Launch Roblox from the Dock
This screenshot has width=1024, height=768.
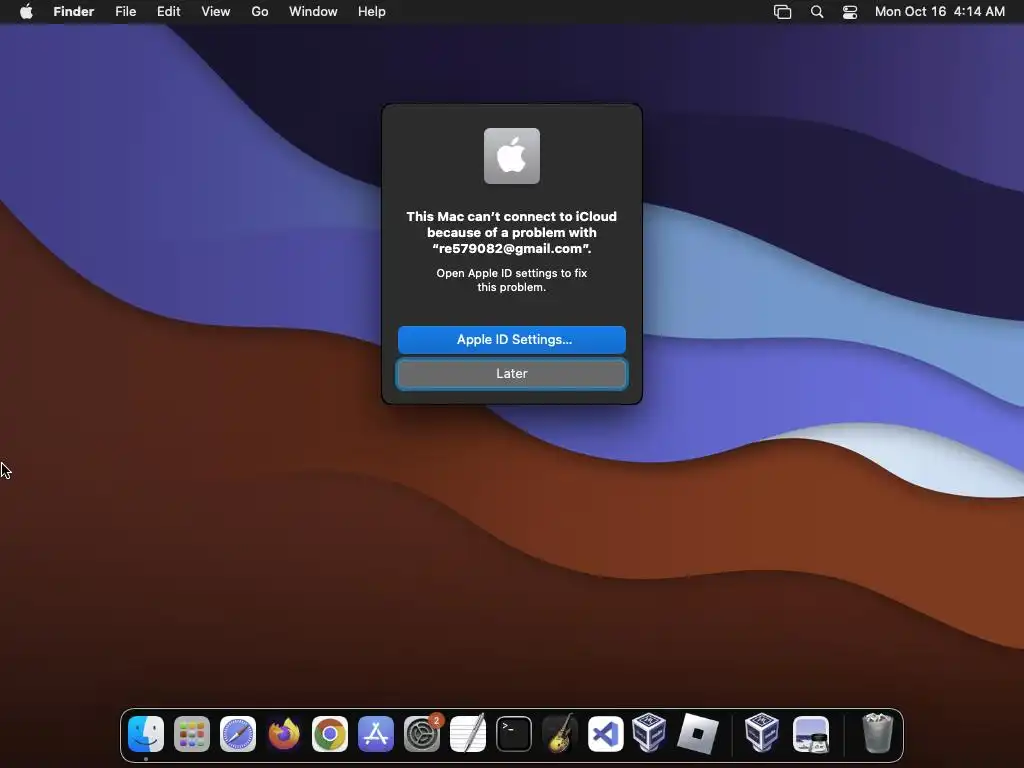click(x=697, y=734)
